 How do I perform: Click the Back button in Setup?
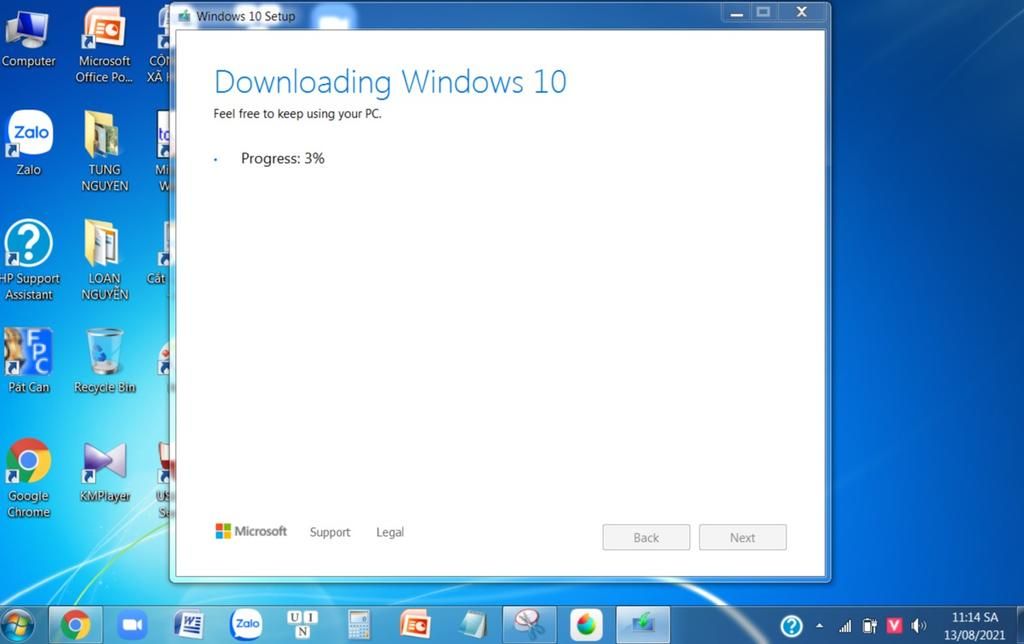point(646,538)
